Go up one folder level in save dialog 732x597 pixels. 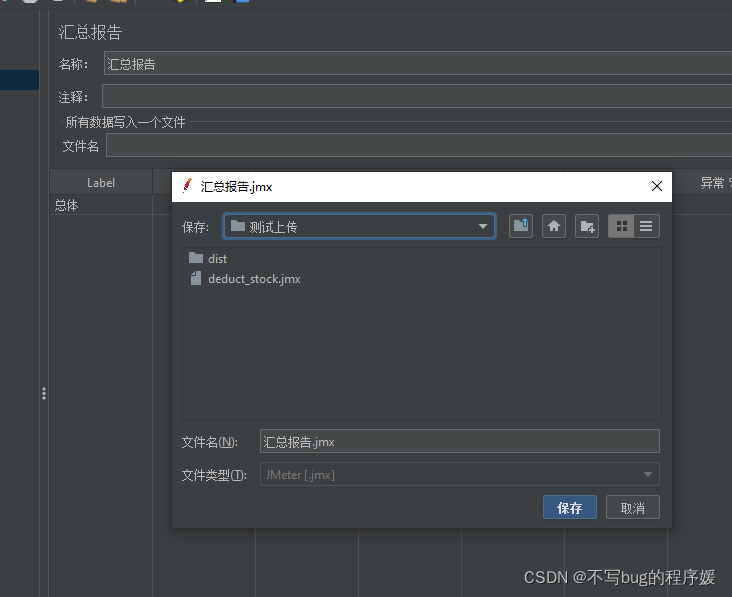click(521, 226)
